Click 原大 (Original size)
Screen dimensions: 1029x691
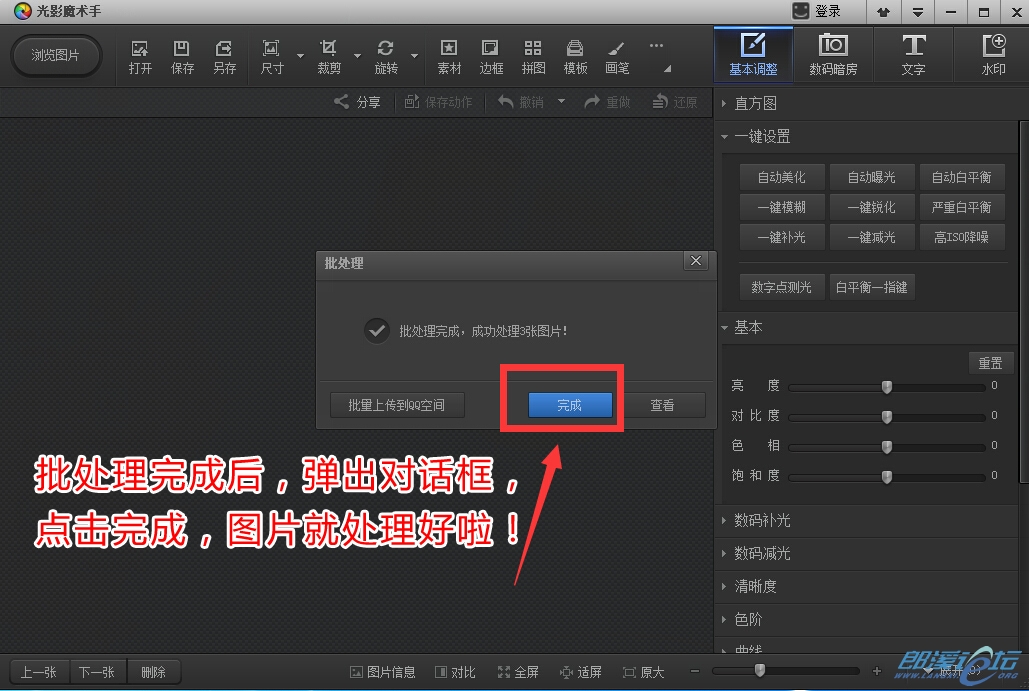click(x=644, y=672)
